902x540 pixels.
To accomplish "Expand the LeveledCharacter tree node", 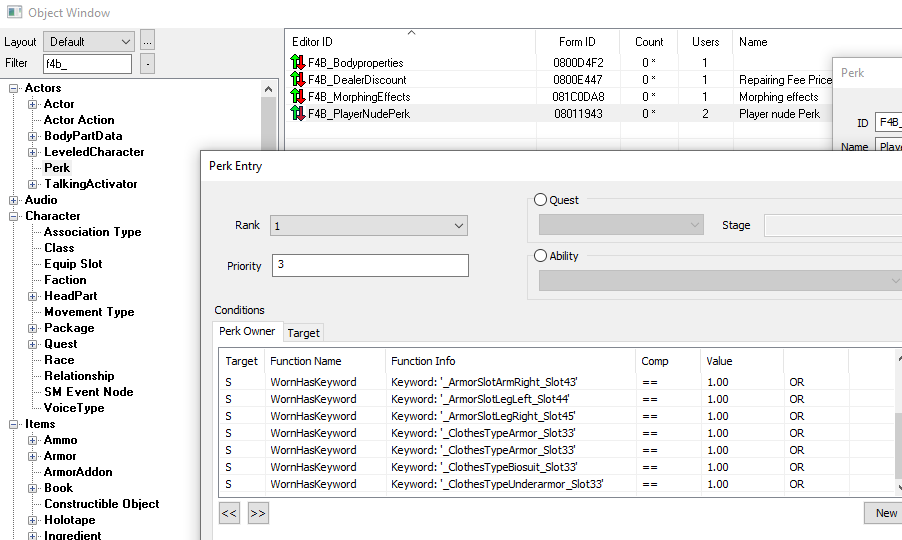I will [33, 152].
